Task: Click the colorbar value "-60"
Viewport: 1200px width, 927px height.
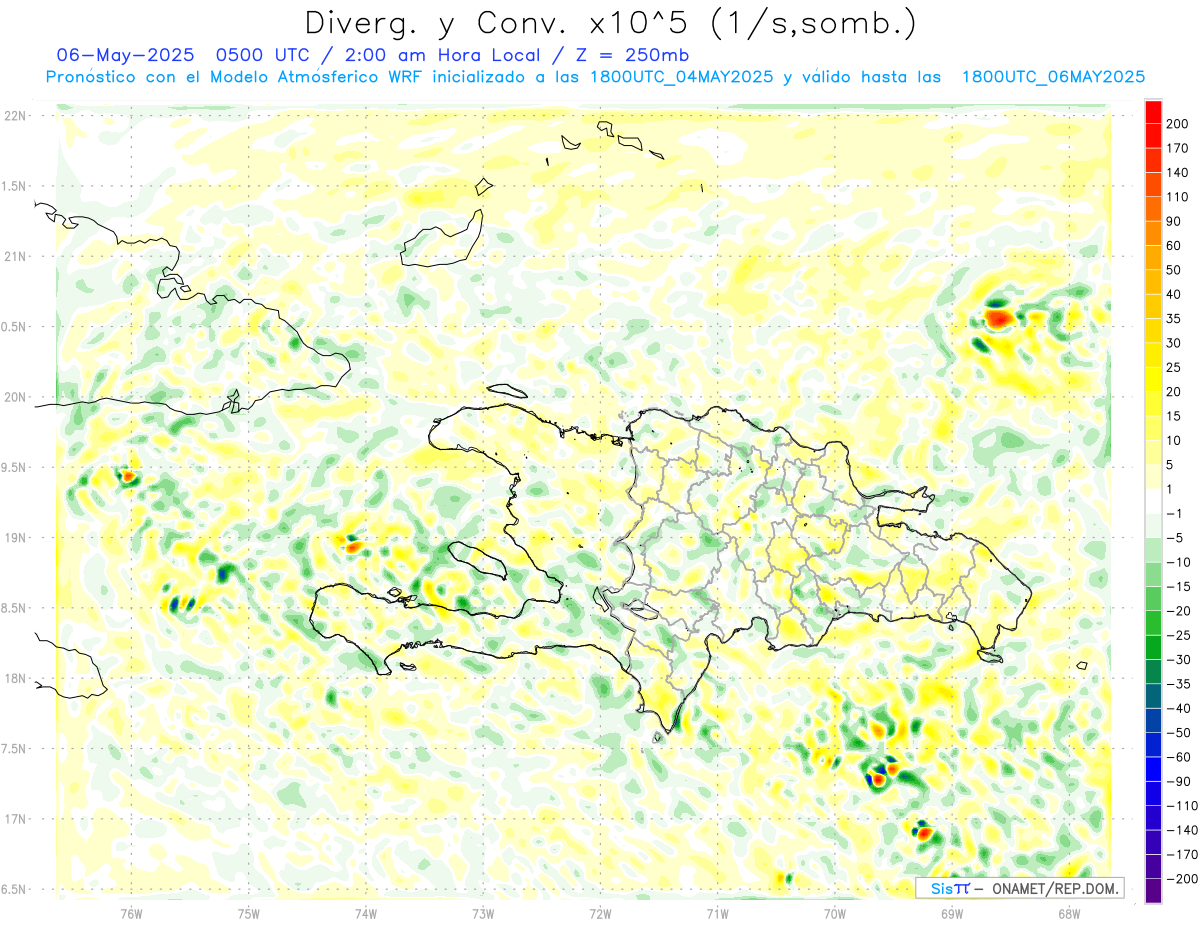Action: click(1178, 757)
